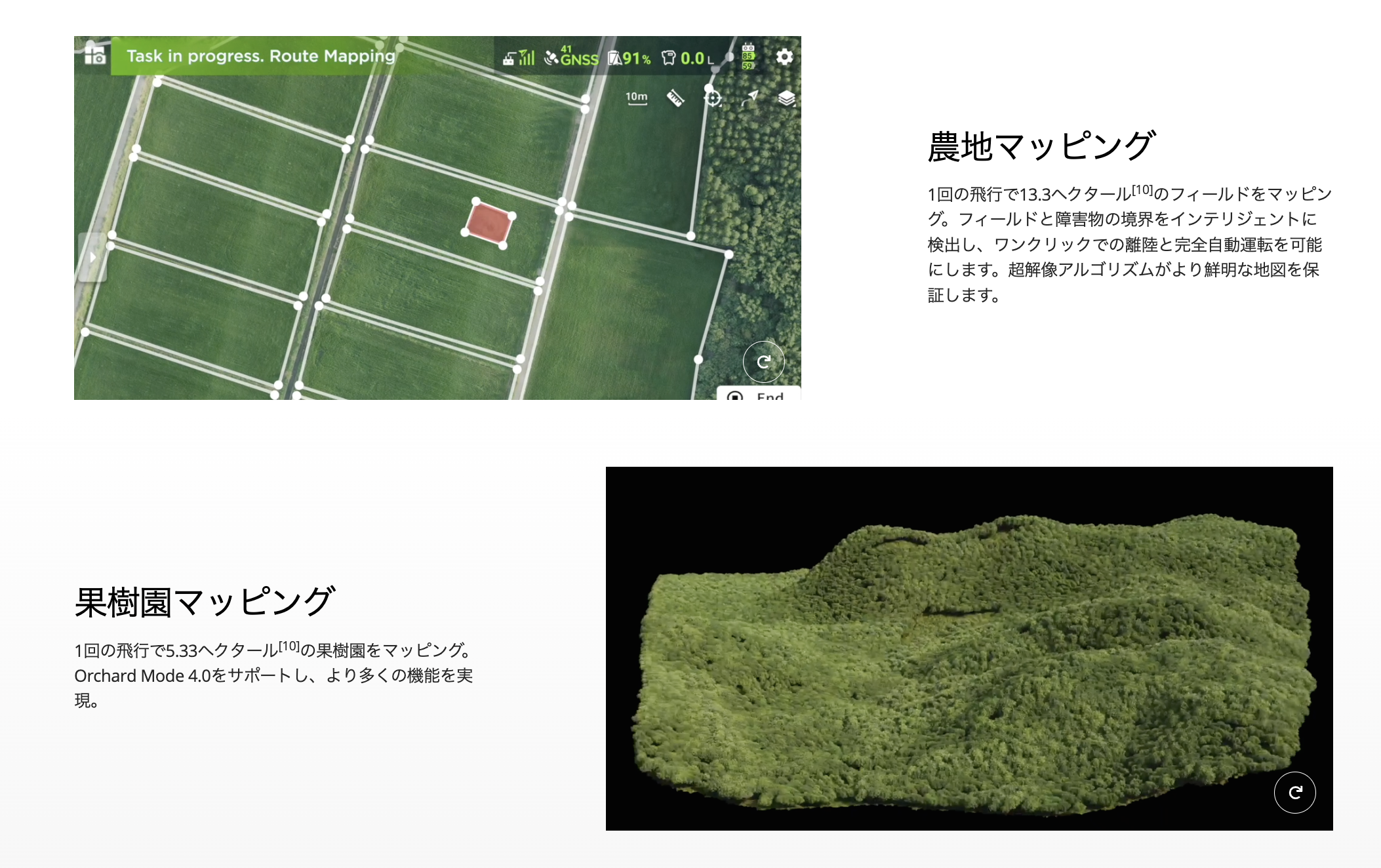
Task: Click footnote [10] in orchard mapping text
Action: (x=289, y=646)
